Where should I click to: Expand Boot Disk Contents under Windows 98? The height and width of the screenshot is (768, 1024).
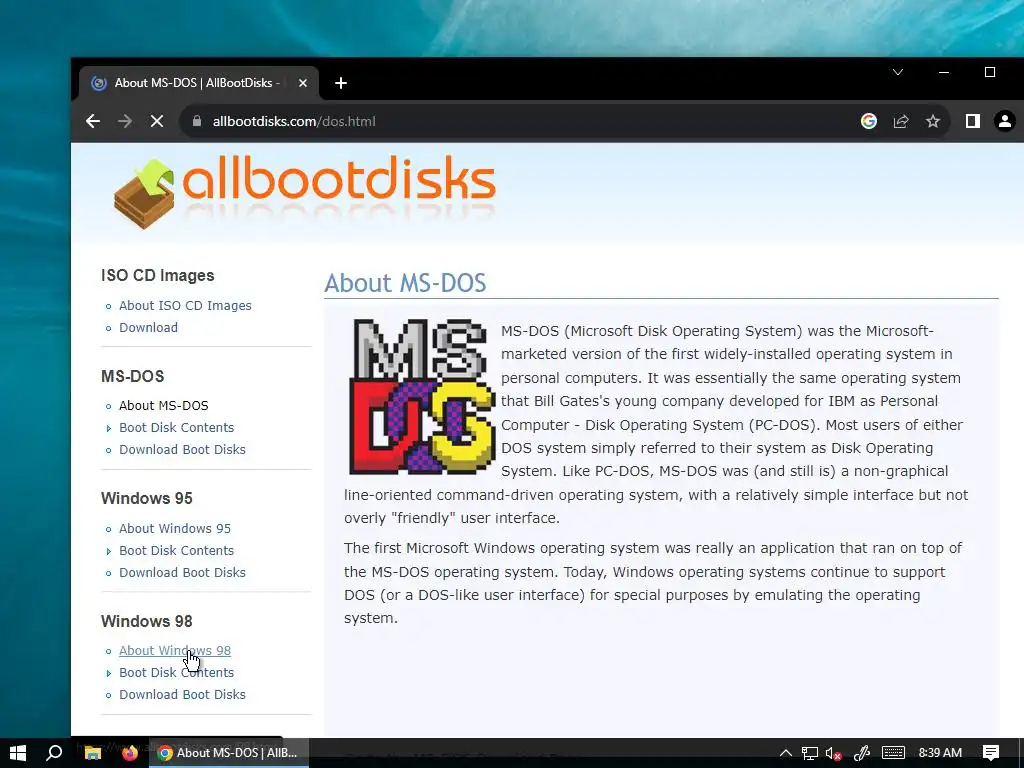pyautogui.click(x=176, y=673)
